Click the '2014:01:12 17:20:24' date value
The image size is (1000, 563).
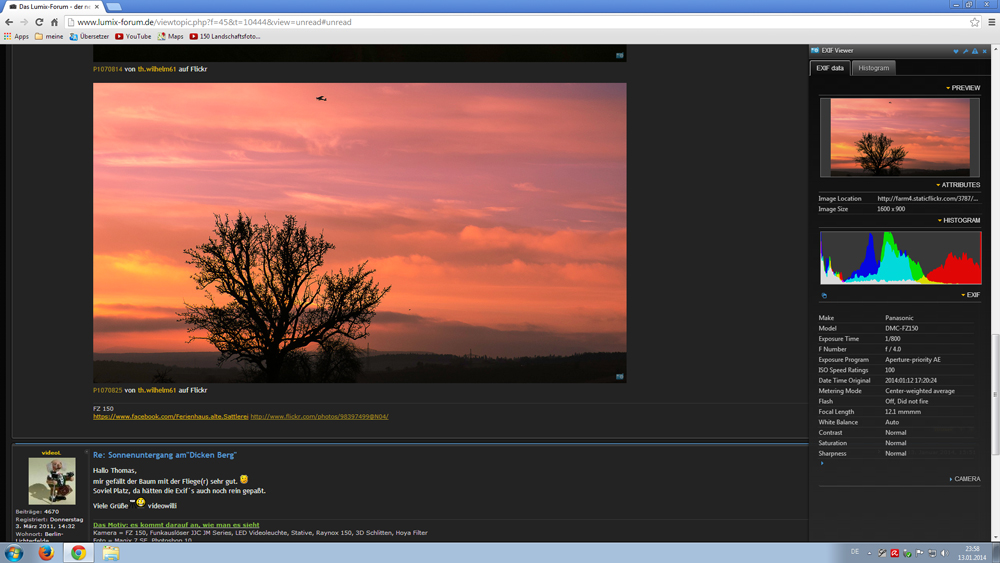pyautogui.click(x=911, y=381)
